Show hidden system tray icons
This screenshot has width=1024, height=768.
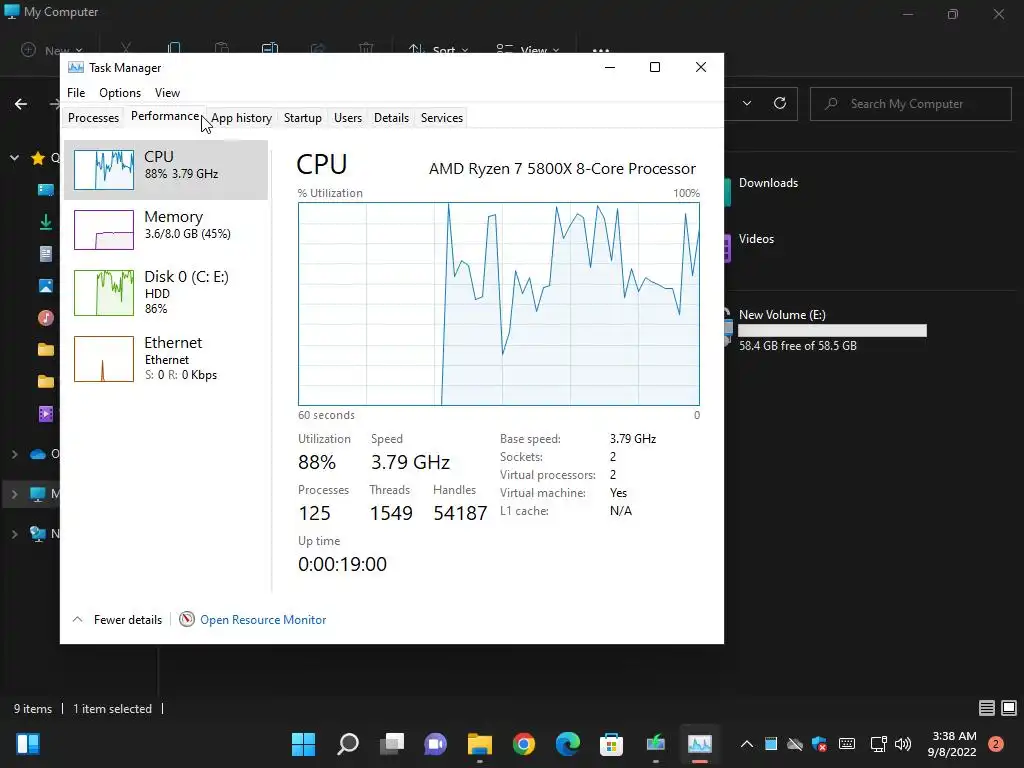point(746,744)
